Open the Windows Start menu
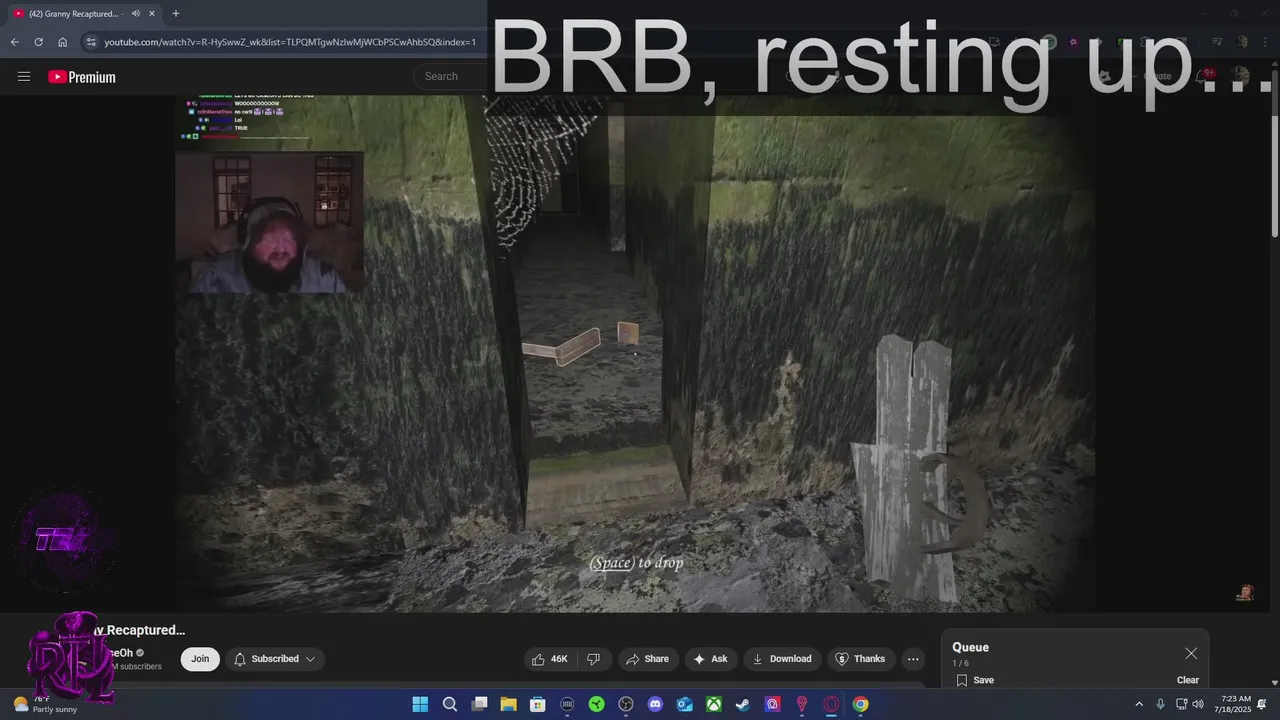1280x720 pixels. click(x=420, y=704)
